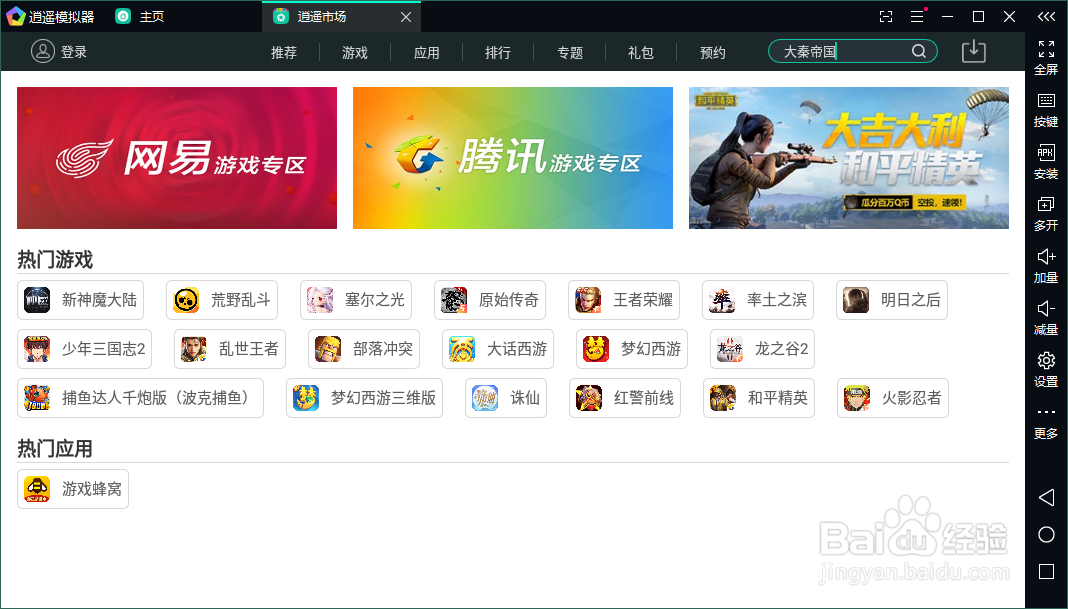Open the 和平精英 promotional banner
1068x609 pixels.
tap(849, 158)
